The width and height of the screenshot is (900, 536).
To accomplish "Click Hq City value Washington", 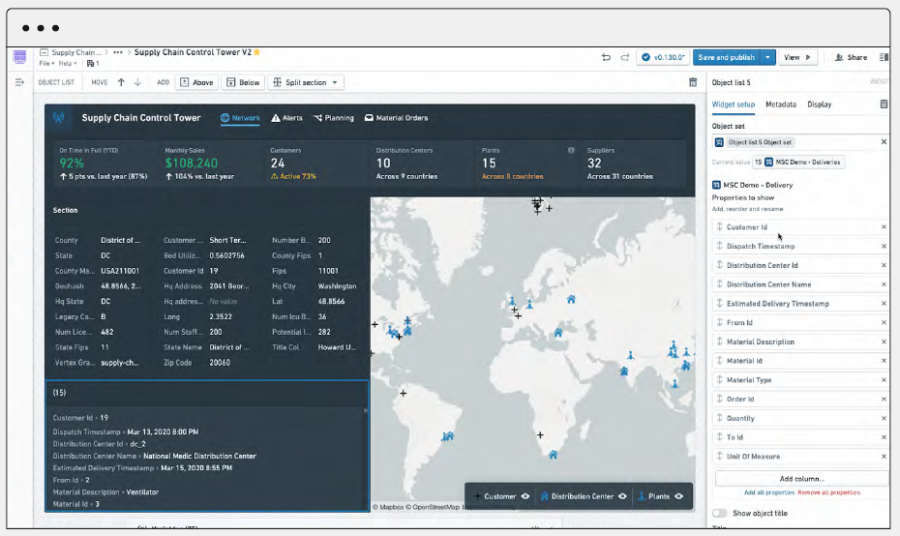I will (337, 286).
